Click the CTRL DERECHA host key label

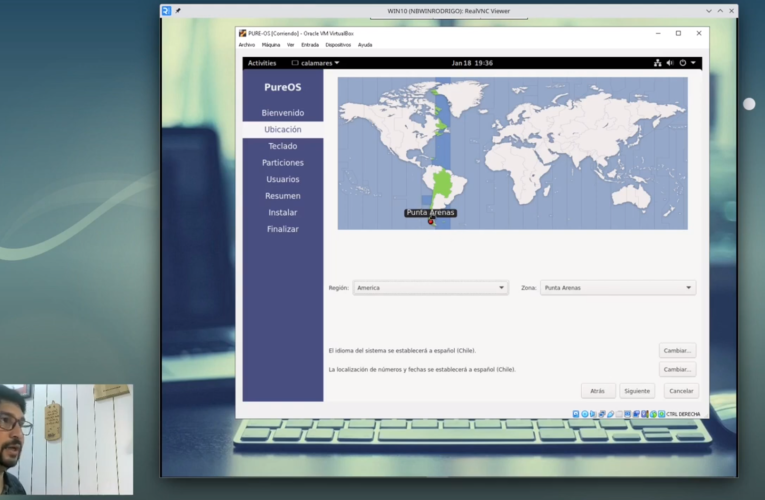coord(683,414)
